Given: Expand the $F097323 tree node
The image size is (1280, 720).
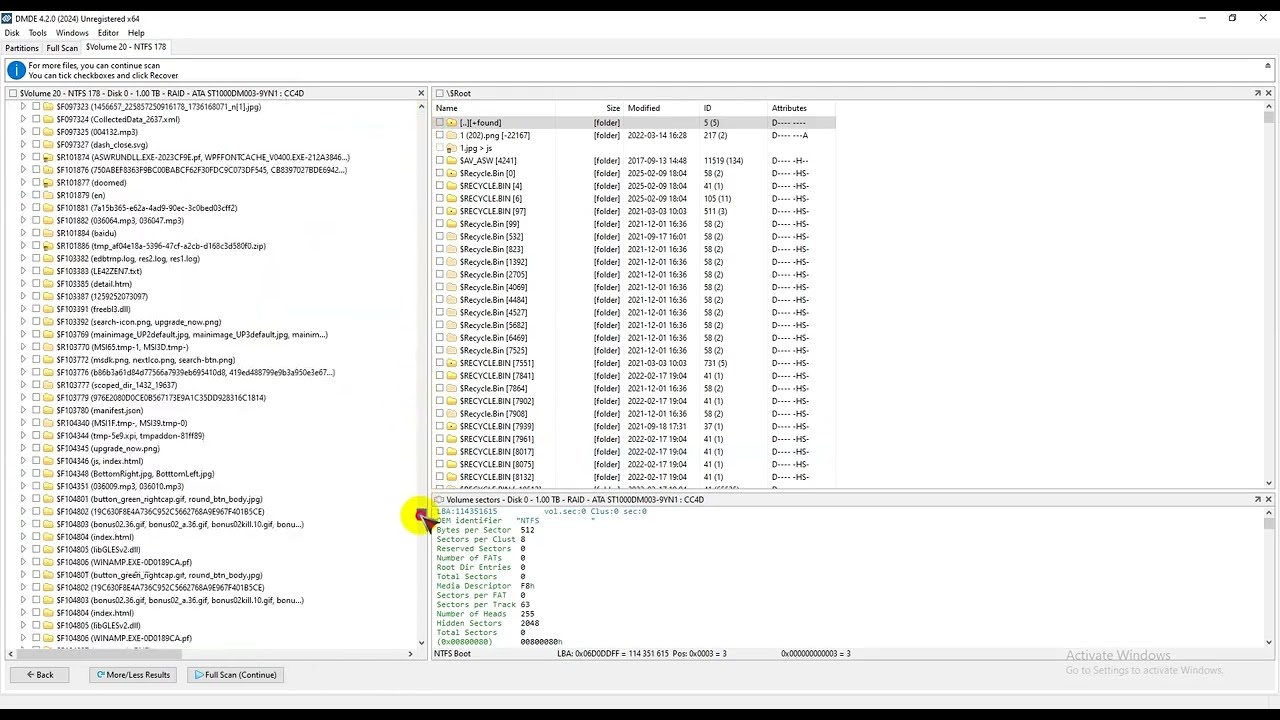Looking at the screenshot, I should [x=23, y=106].
